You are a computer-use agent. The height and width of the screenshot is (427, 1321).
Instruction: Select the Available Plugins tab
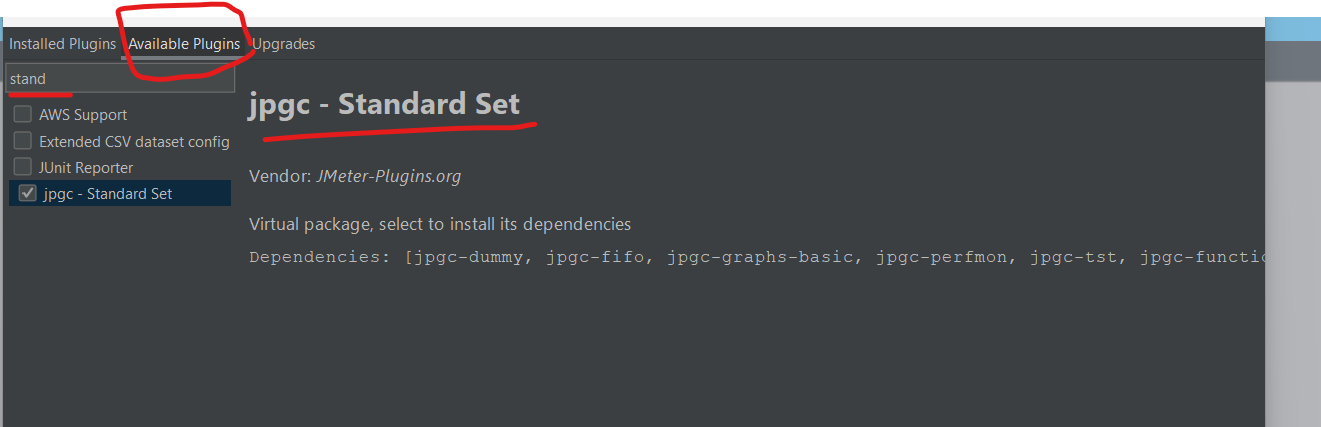(184, 44)
